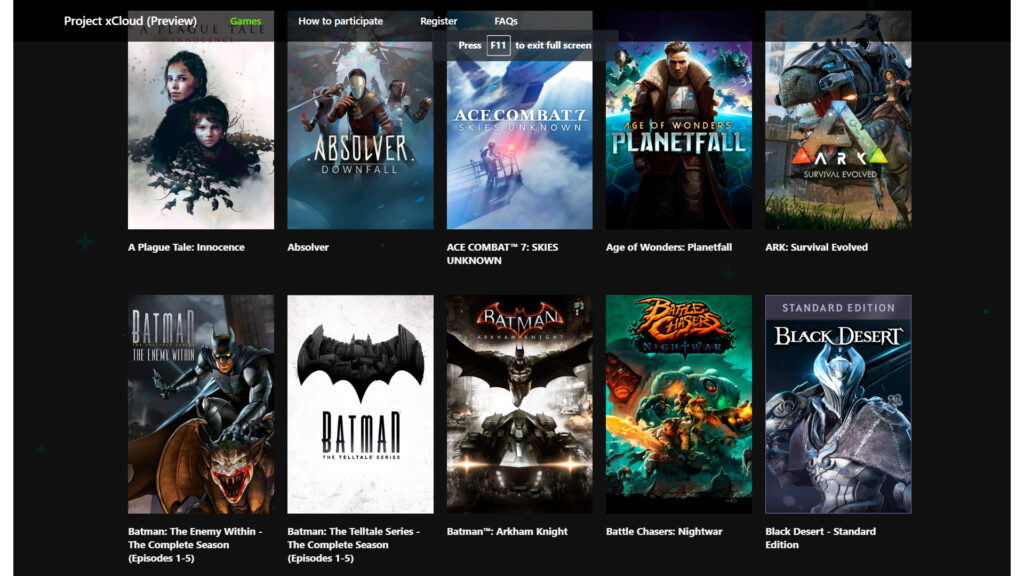Open the ACE COMBAT 7: SKIES UNKNOWN title

pos(502,253)
